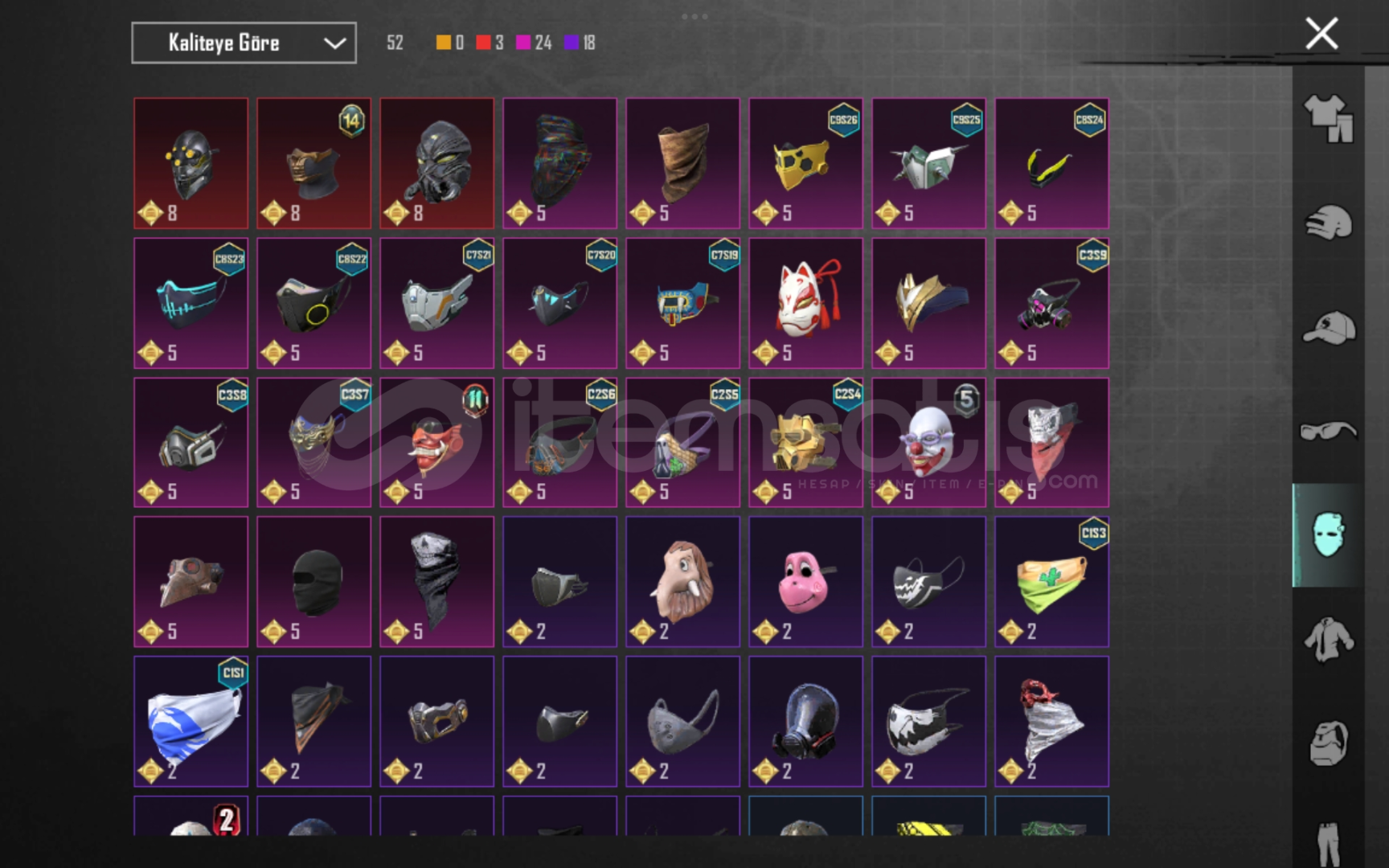The image size is (1389, 868).
Task: Open the outfits set category icon
Action: coord(1328,119)
